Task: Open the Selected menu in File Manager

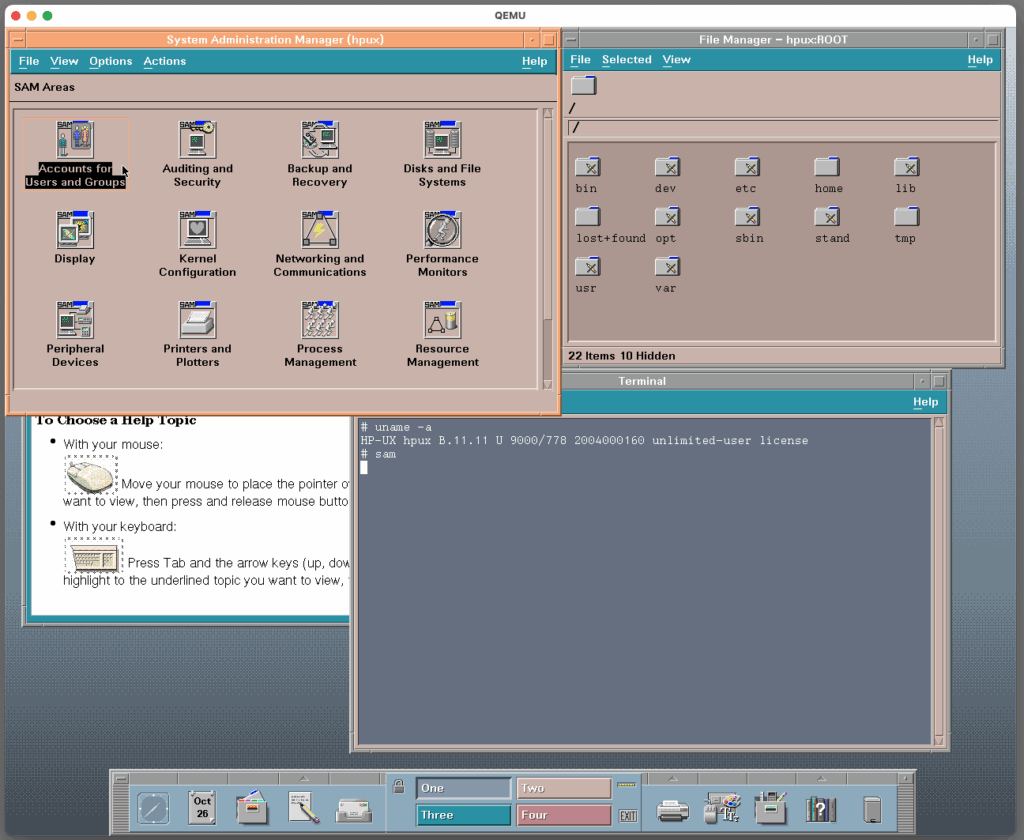Action: [x=626, y=60]
